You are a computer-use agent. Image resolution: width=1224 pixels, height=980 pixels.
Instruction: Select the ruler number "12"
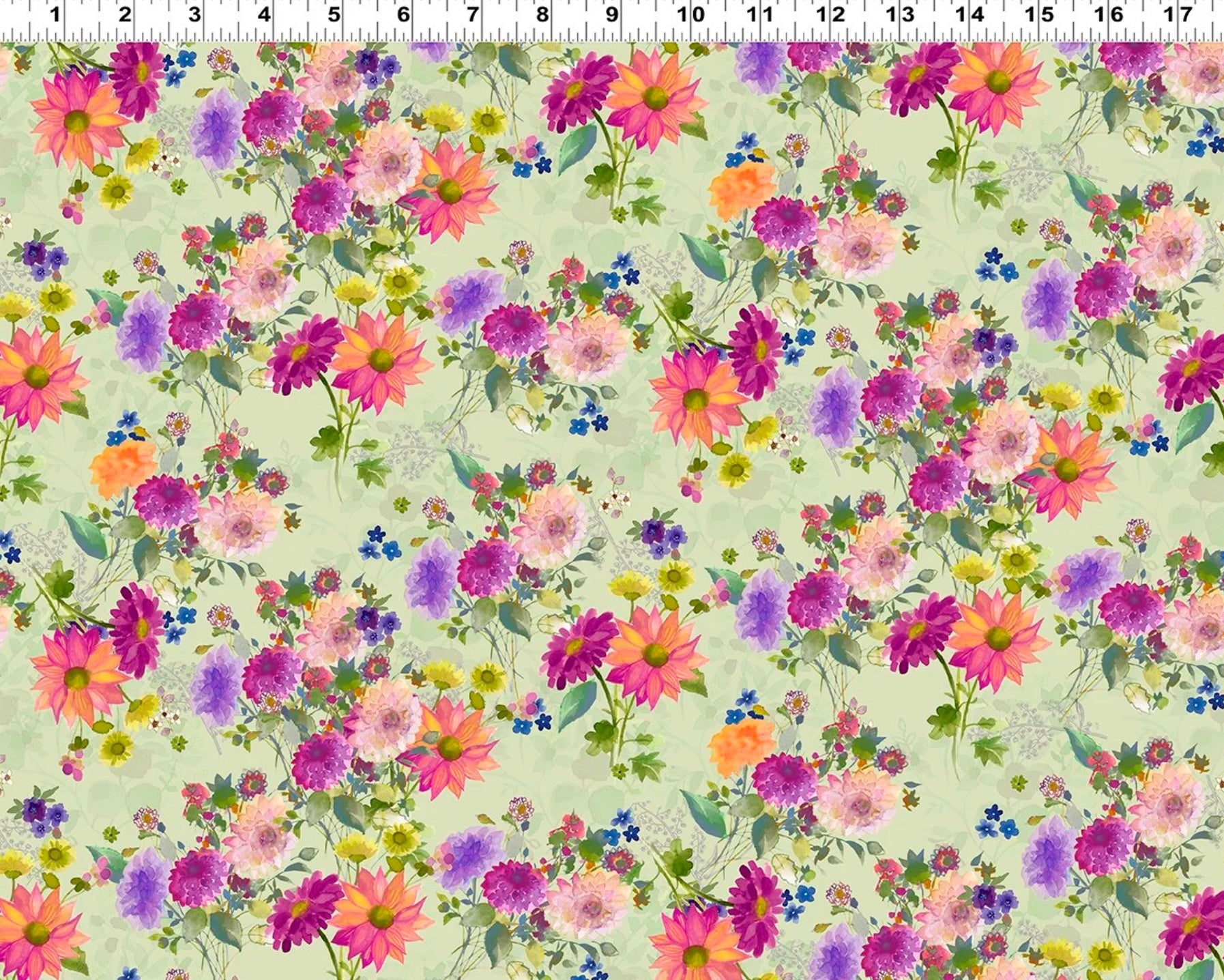coord(830,14)
